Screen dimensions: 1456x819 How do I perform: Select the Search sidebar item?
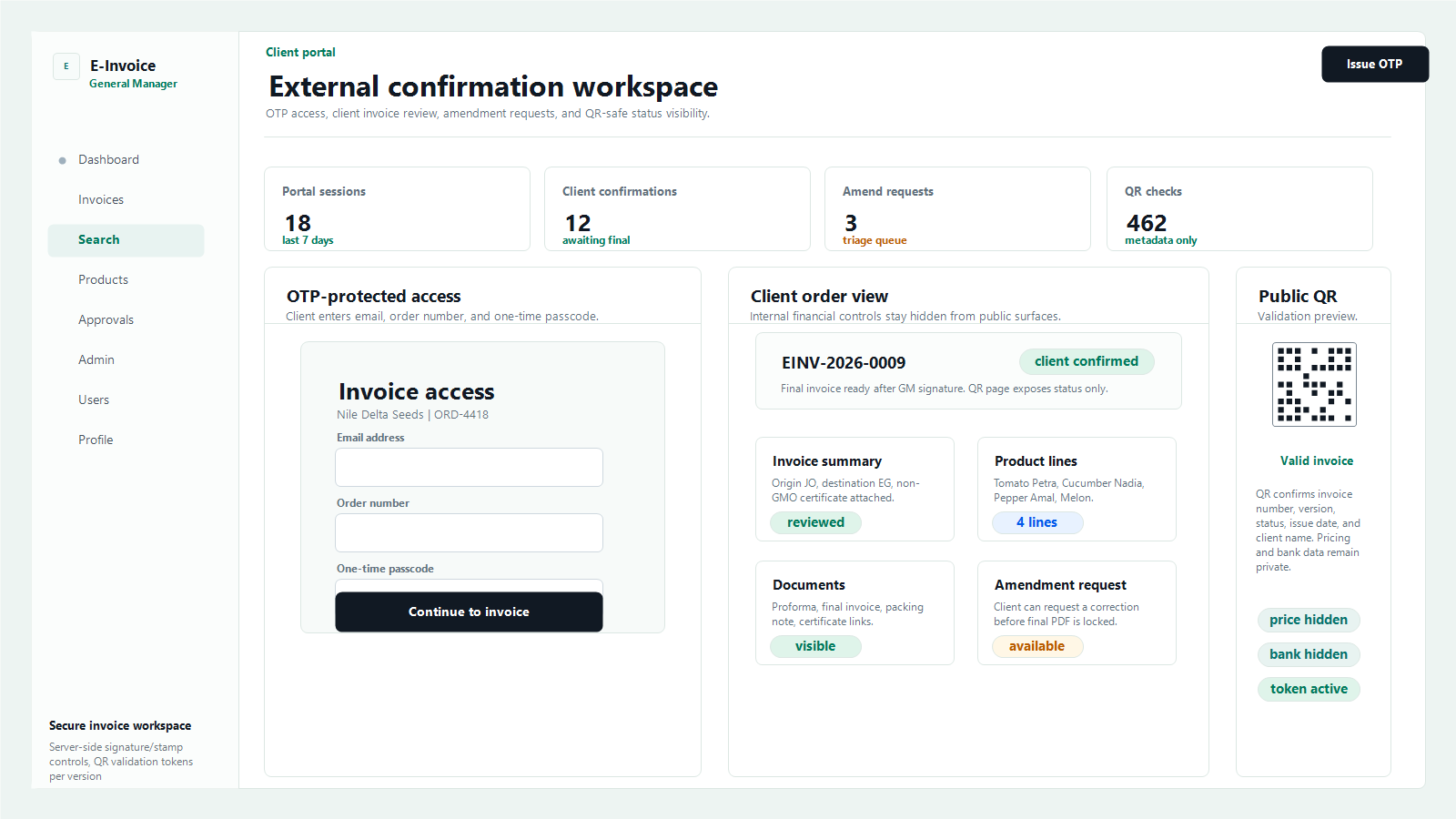126,240
